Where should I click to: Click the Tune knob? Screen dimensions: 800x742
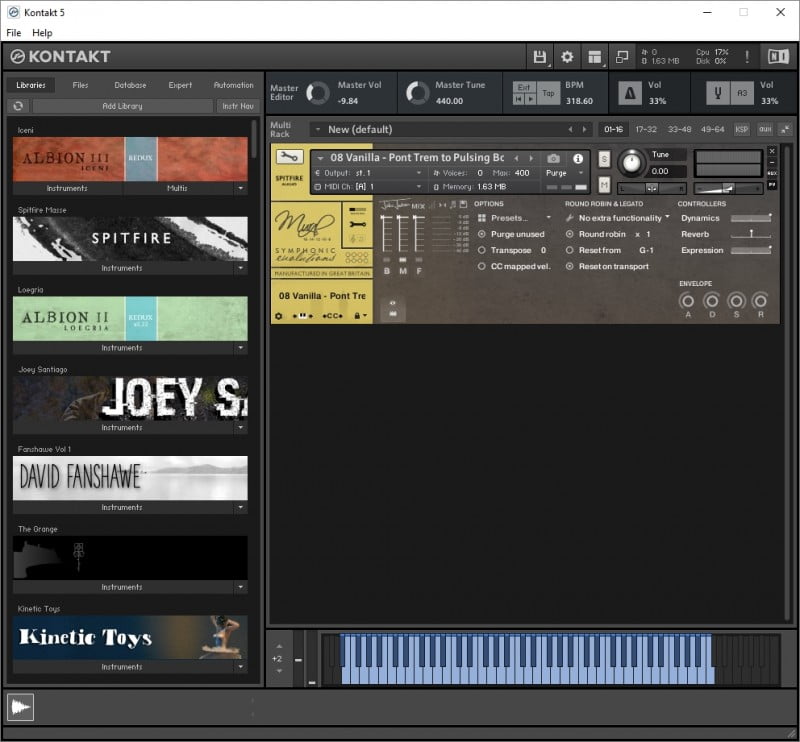click(x=632, y=163)
